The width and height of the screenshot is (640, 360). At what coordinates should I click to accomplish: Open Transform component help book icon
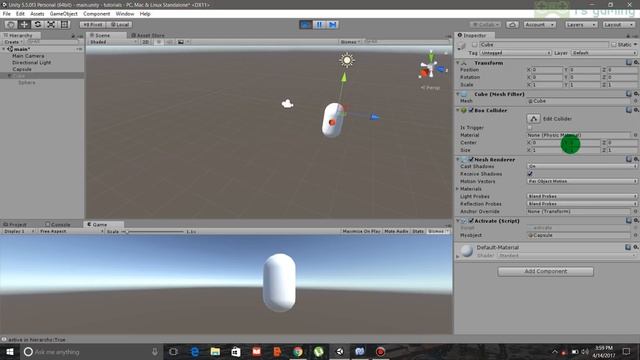[629, 62]
